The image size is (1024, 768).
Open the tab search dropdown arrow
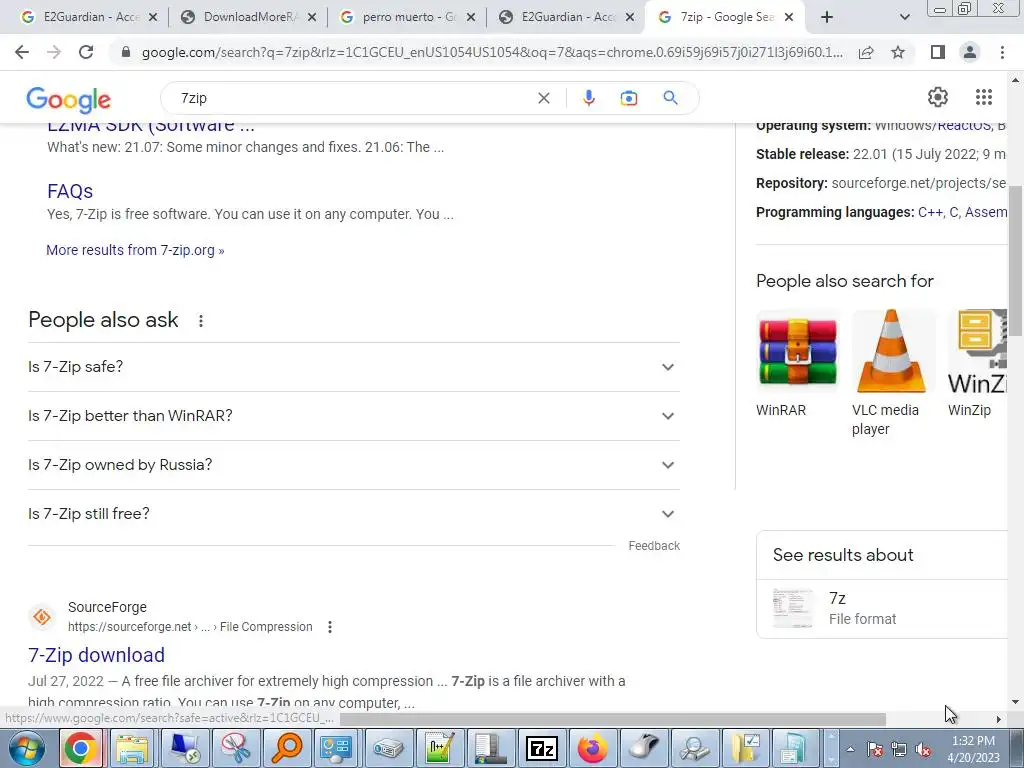coord(904,17)
